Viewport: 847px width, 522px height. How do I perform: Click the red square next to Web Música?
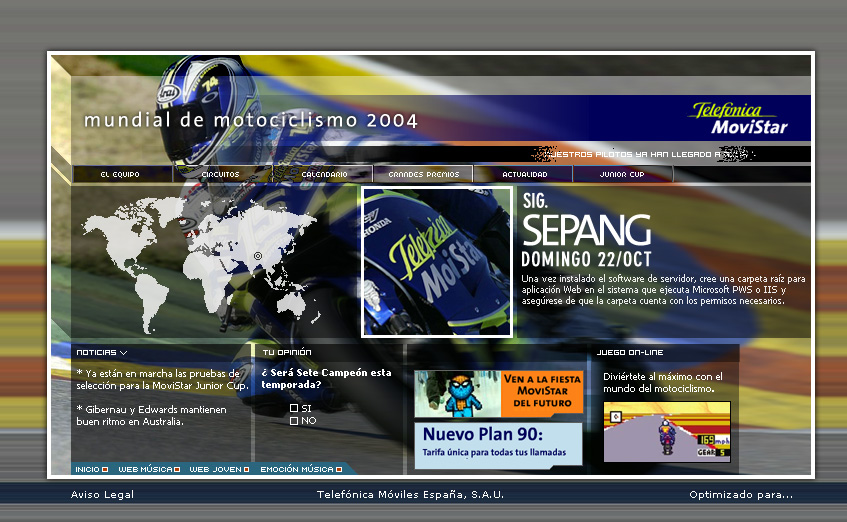point(177,469)
